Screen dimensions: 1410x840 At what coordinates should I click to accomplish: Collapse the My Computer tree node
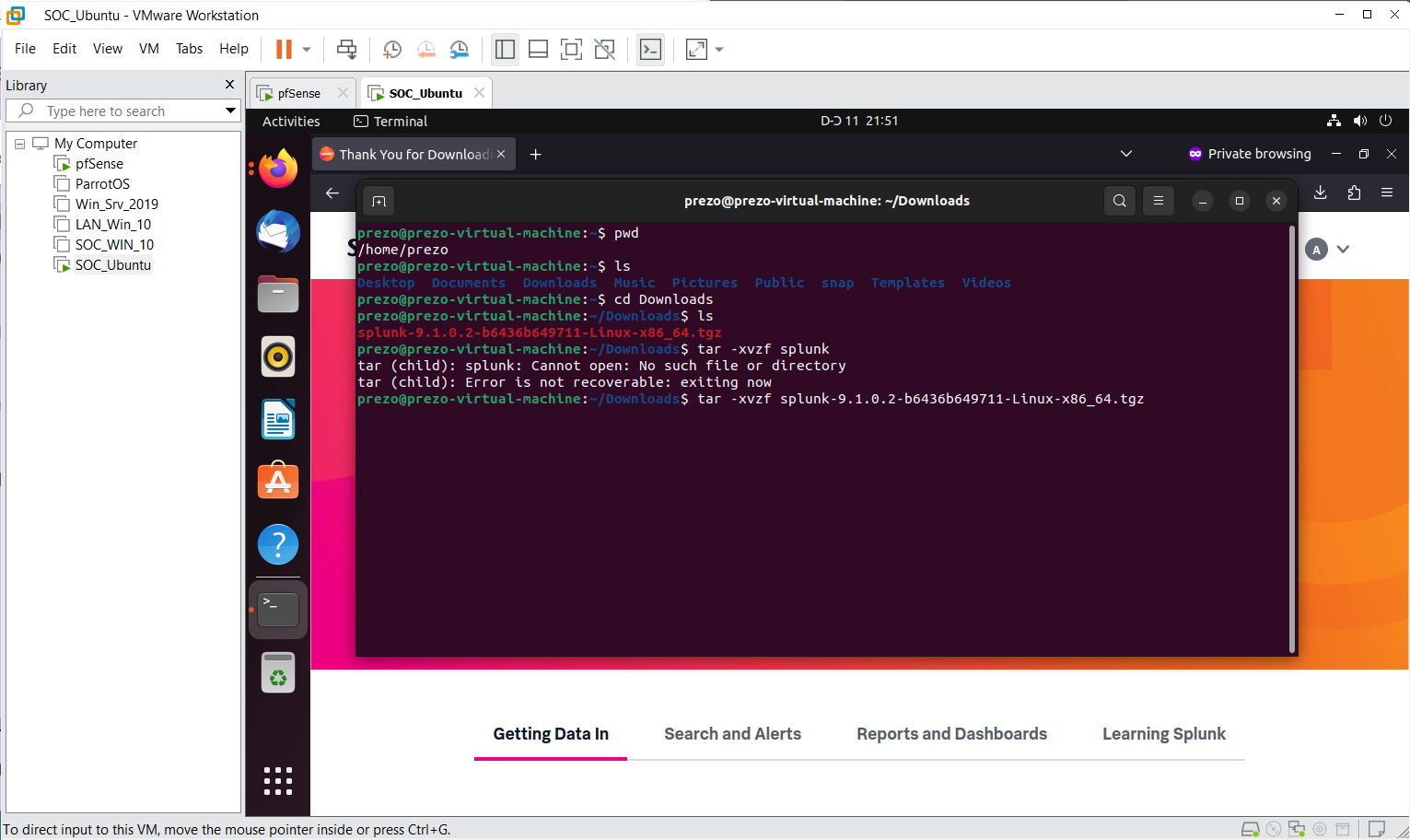click(19, 144)
